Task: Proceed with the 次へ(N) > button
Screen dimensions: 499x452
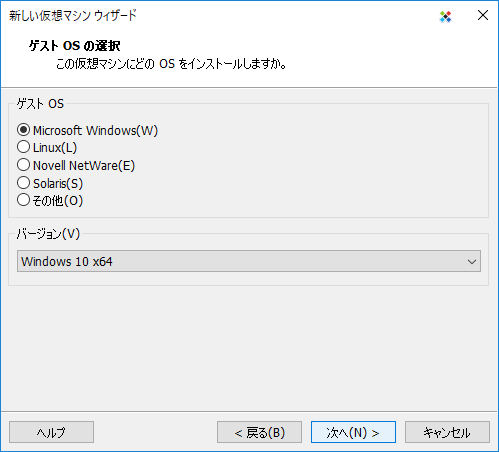Action: (x=353, y=432)
